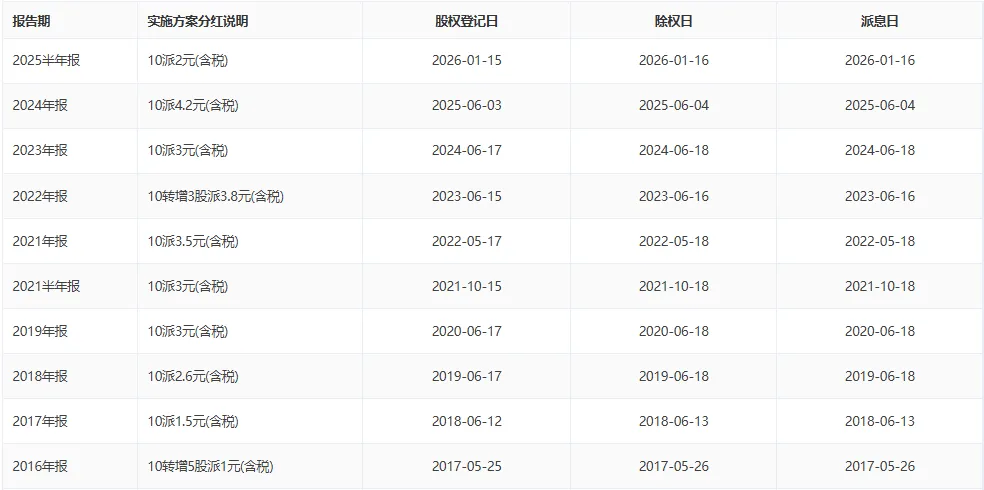This screenshot has height=490, width=984.
Task: Click ex-rights date 2018-06-13 in 除权日 column
Action: click(674, 421)
